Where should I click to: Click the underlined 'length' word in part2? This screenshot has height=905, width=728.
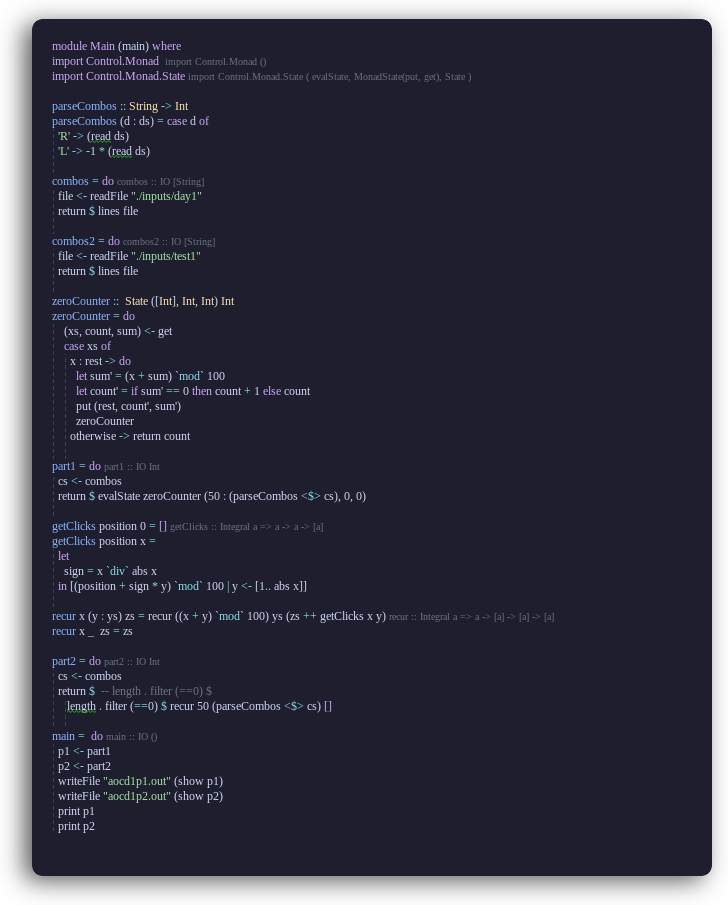81,706
